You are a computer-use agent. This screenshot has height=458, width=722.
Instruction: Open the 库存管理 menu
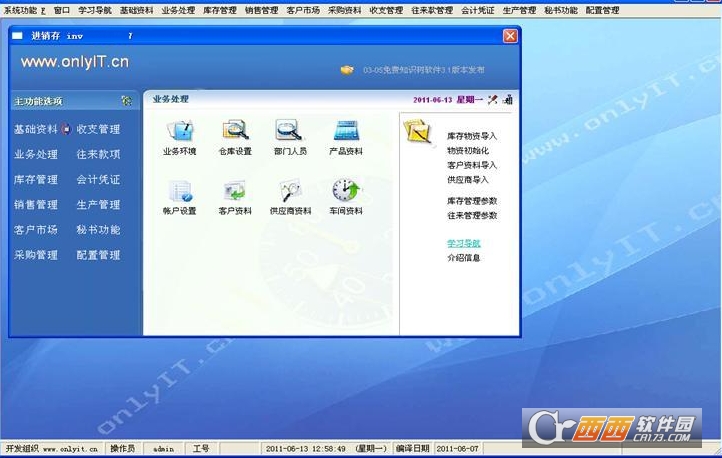(x=220, y=10)
